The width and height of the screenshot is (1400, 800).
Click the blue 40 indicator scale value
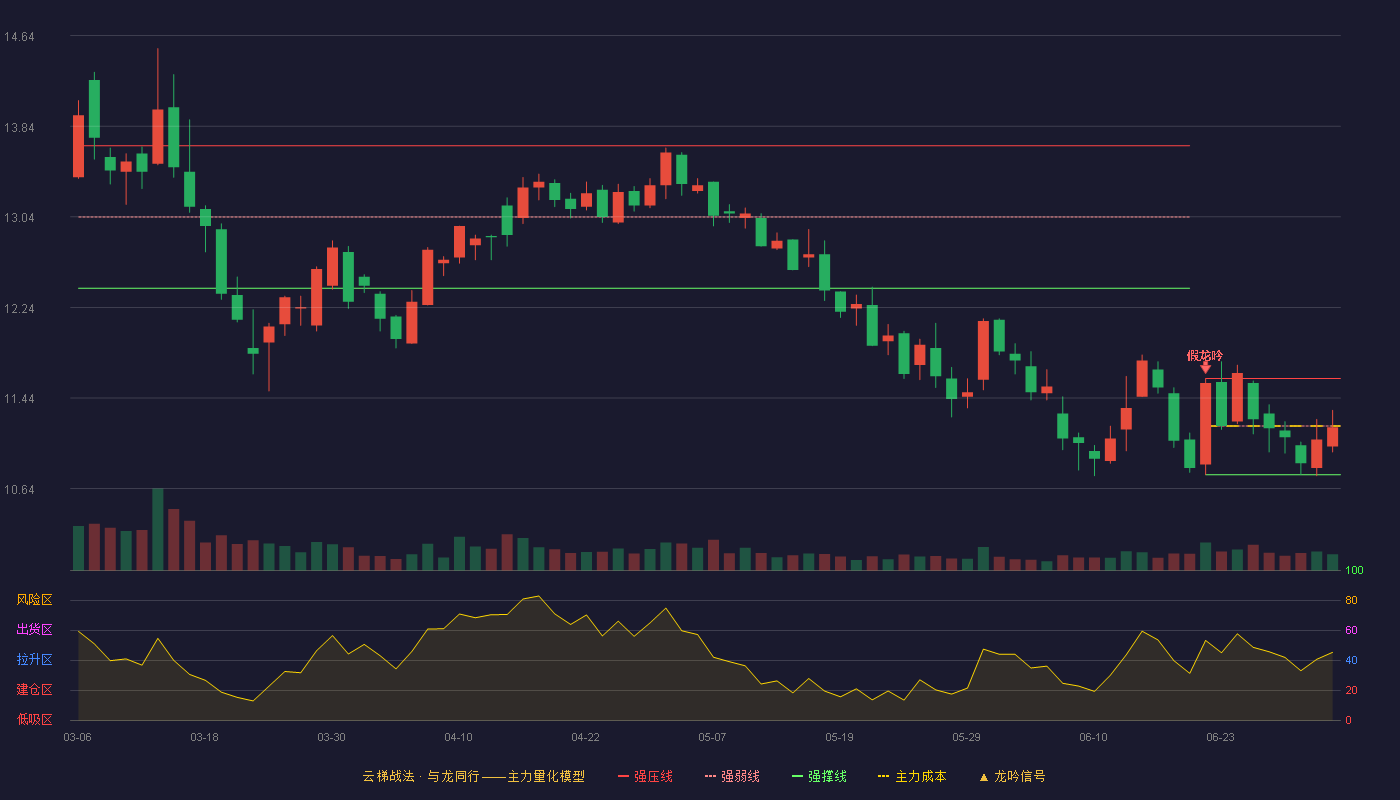tap(1351, 660)
